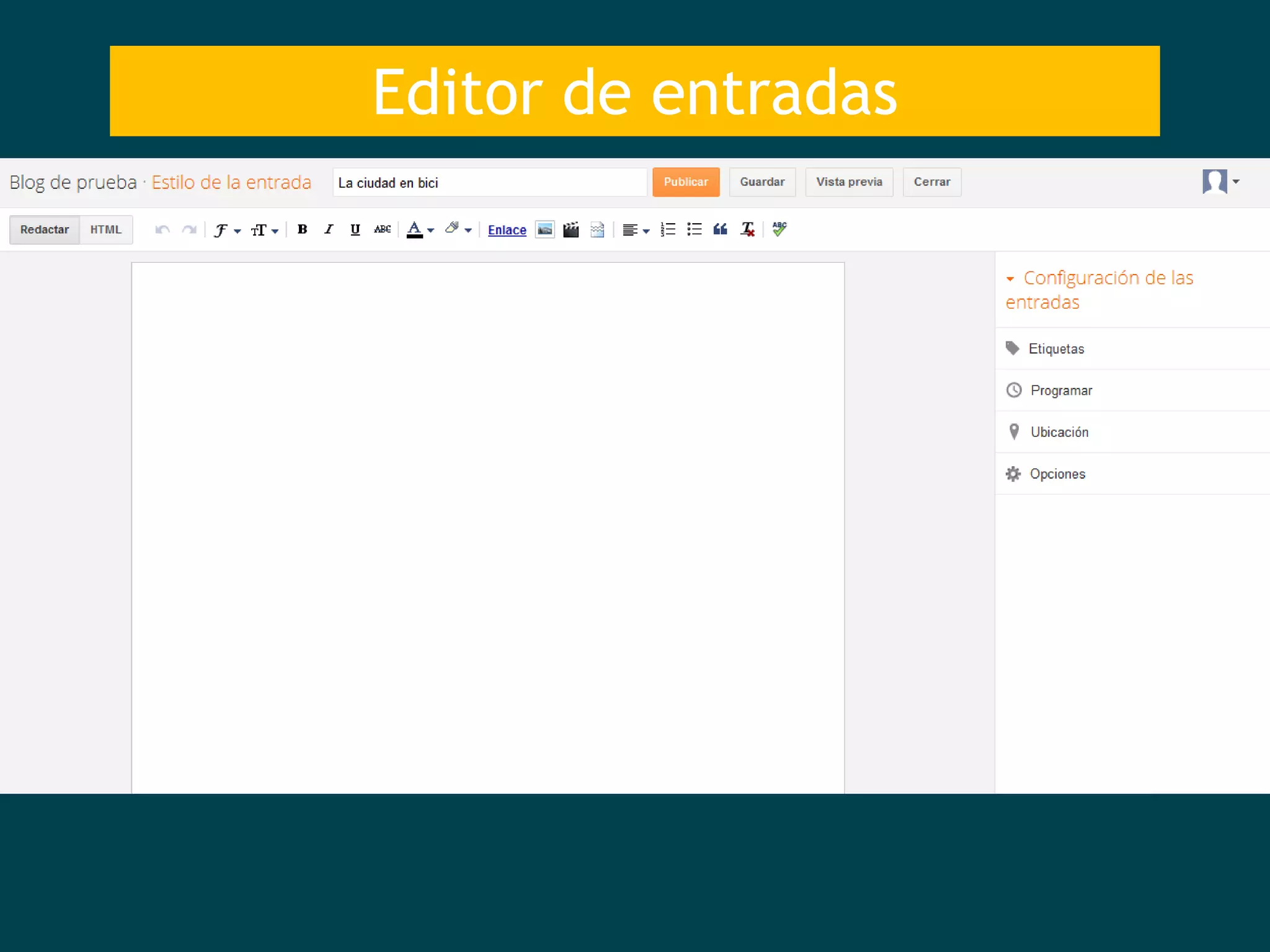Run the spell checker
The width and height of the screenshot is (1270, 952).
pos(779,229)
